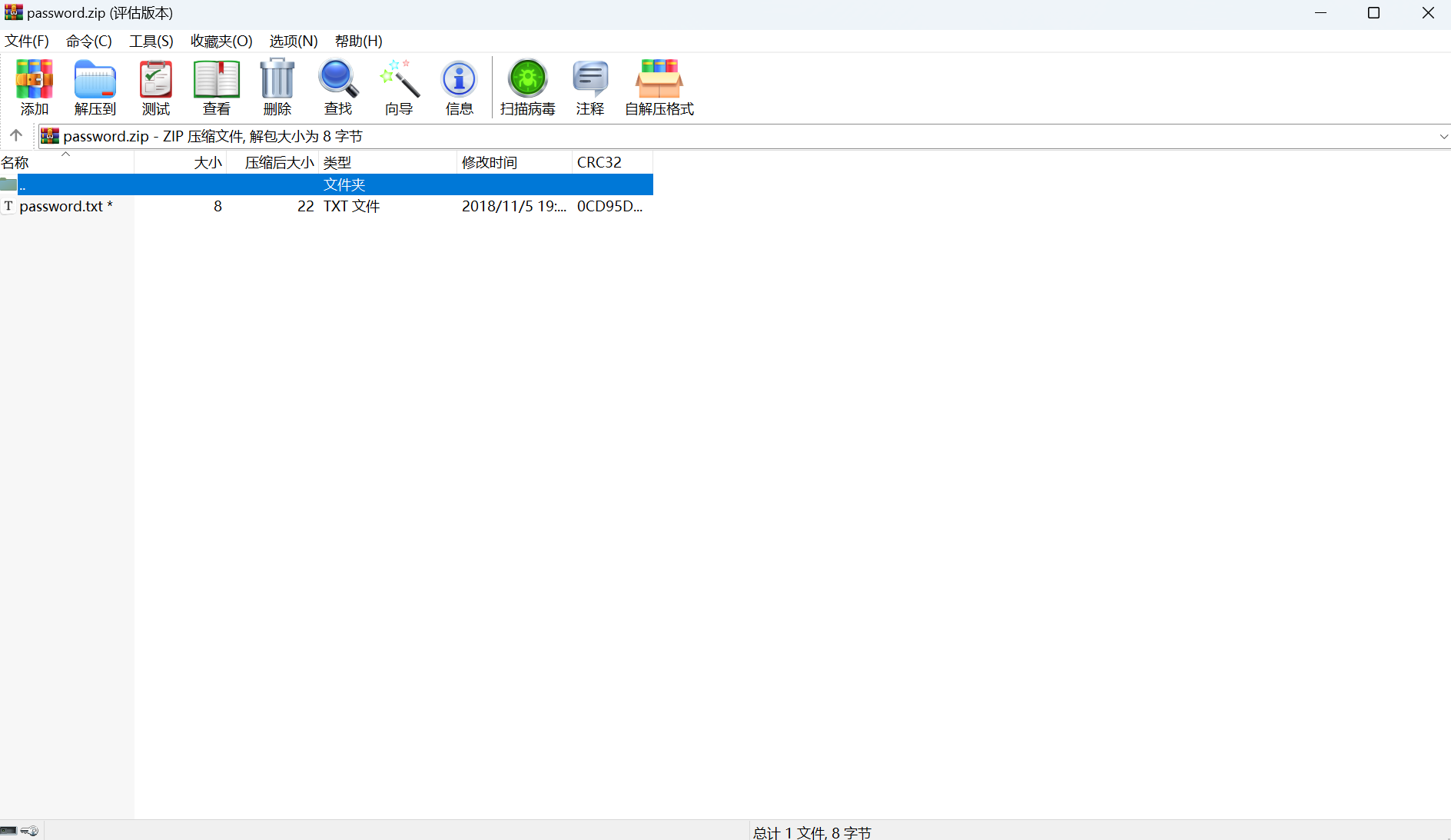
Task: Sort by the CRC32 column header
Action: (613, 162)
